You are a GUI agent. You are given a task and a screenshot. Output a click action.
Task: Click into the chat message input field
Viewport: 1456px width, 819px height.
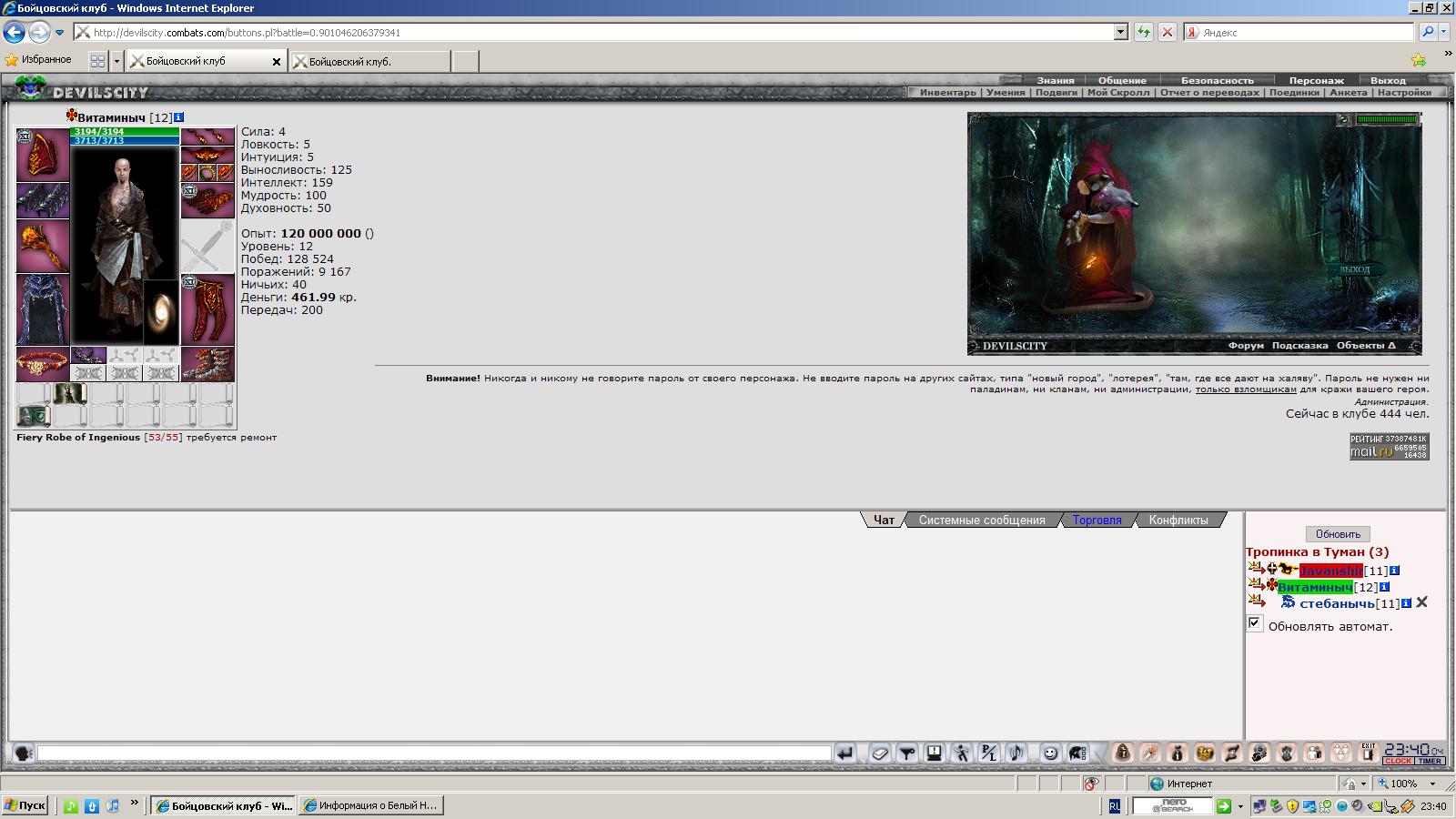coord(434,753)
